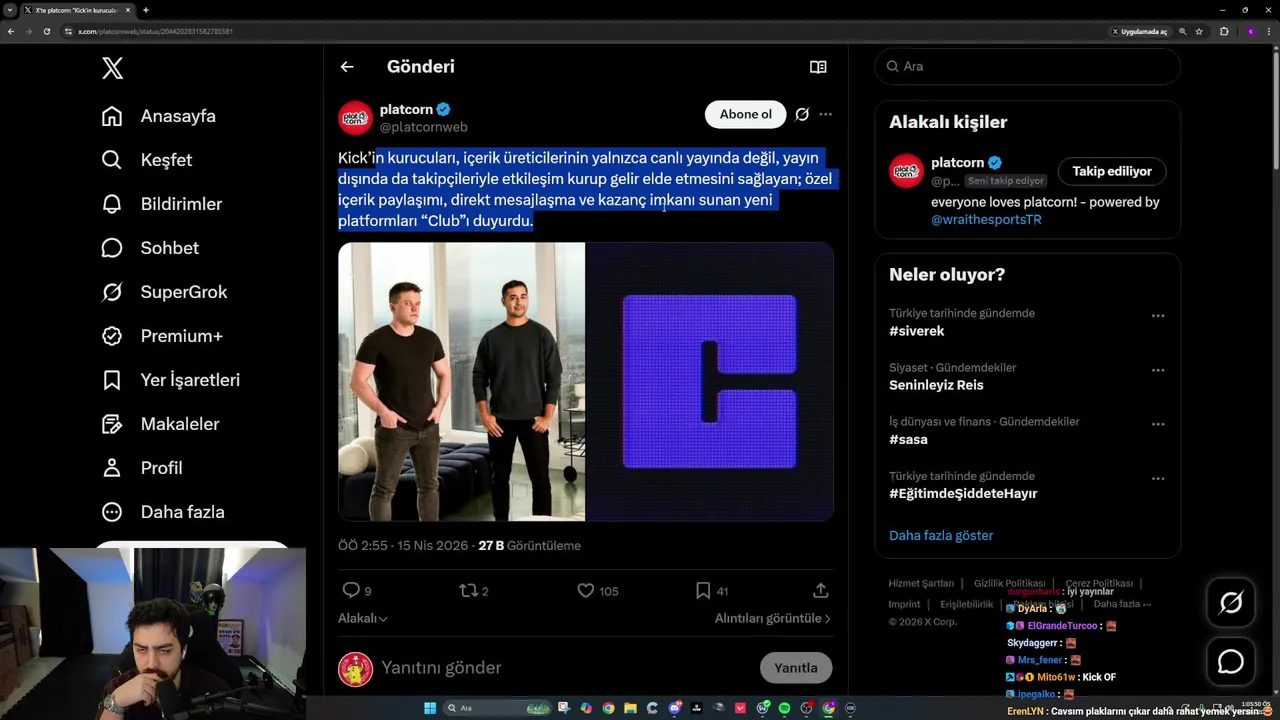Open SuperGrok from sidebar
1280x720 pixels.
pos(165,292)
